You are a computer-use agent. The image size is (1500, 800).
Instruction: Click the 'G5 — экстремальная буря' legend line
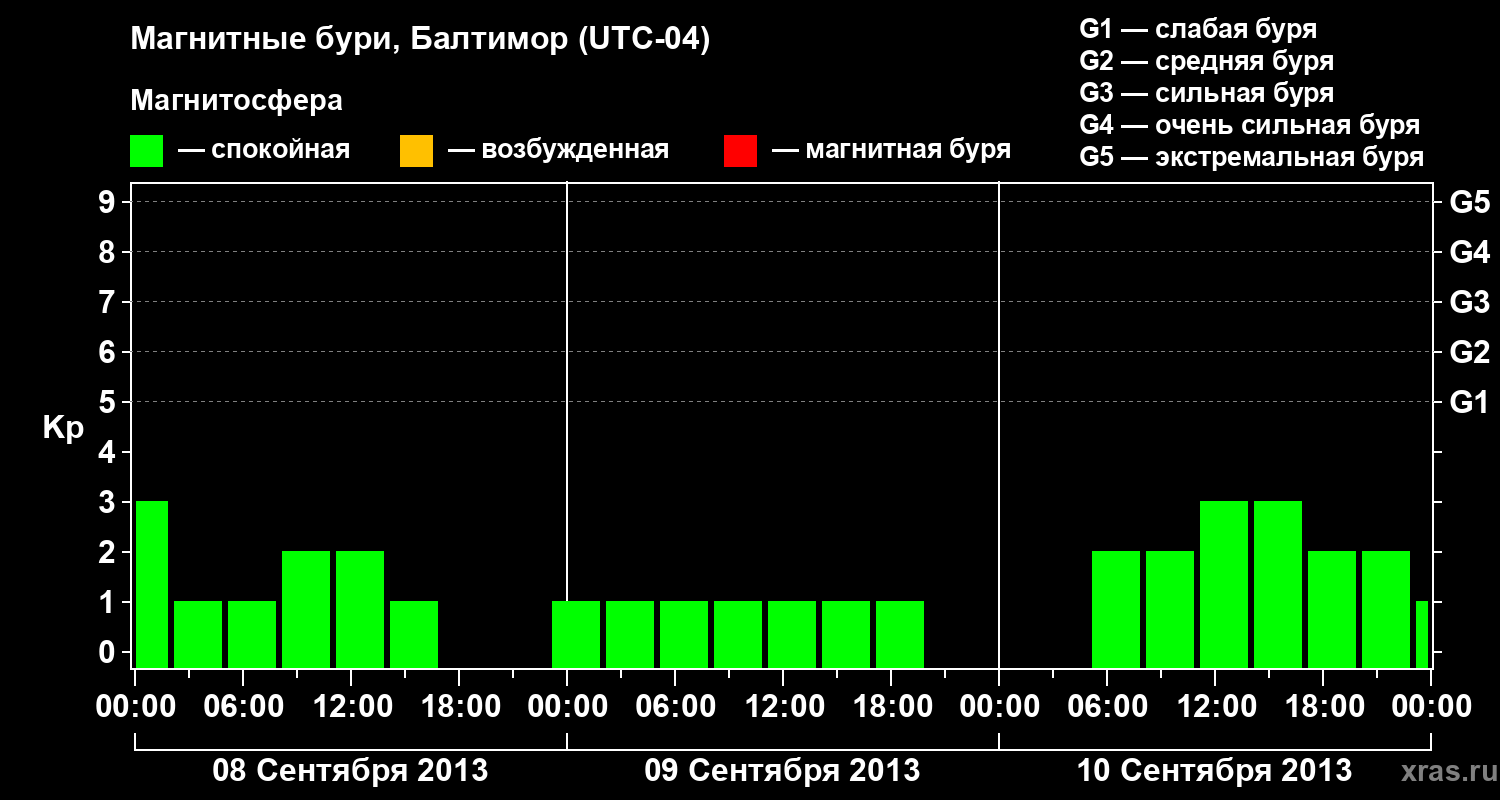(x=1252, y=157)
